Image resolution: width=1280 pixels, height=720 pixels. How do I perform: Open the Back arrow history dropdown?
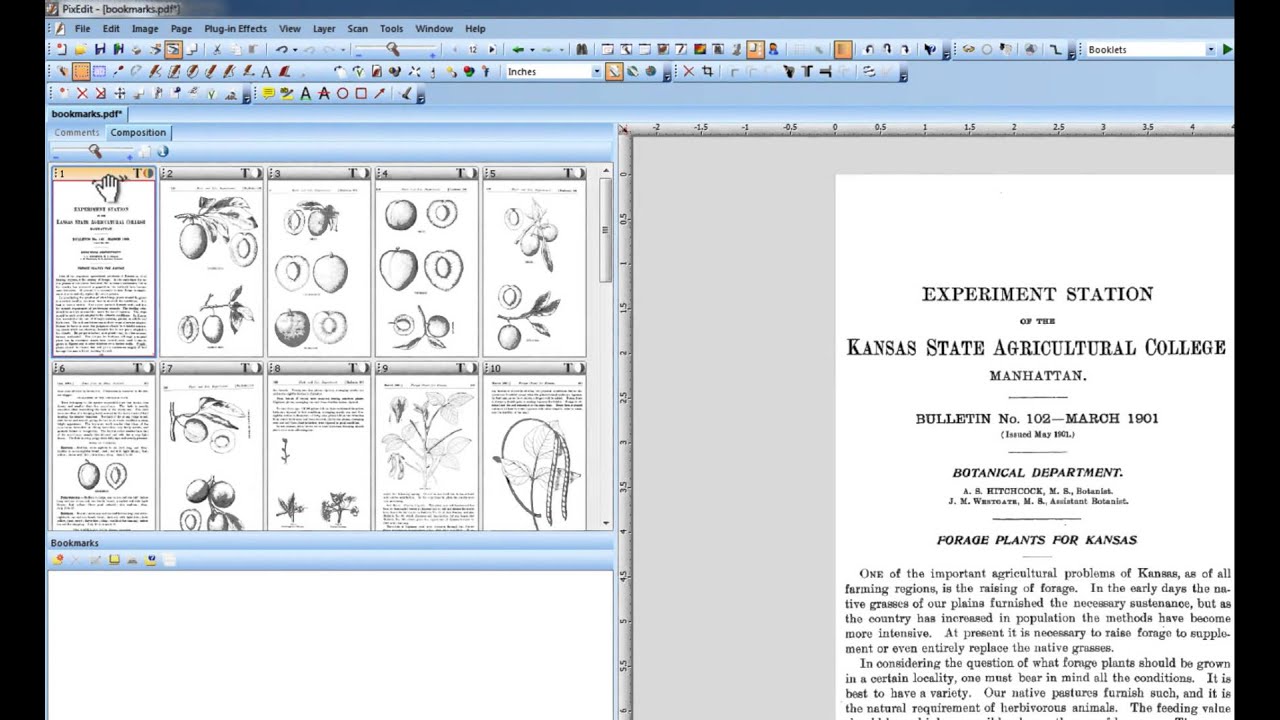pos(532,49)
